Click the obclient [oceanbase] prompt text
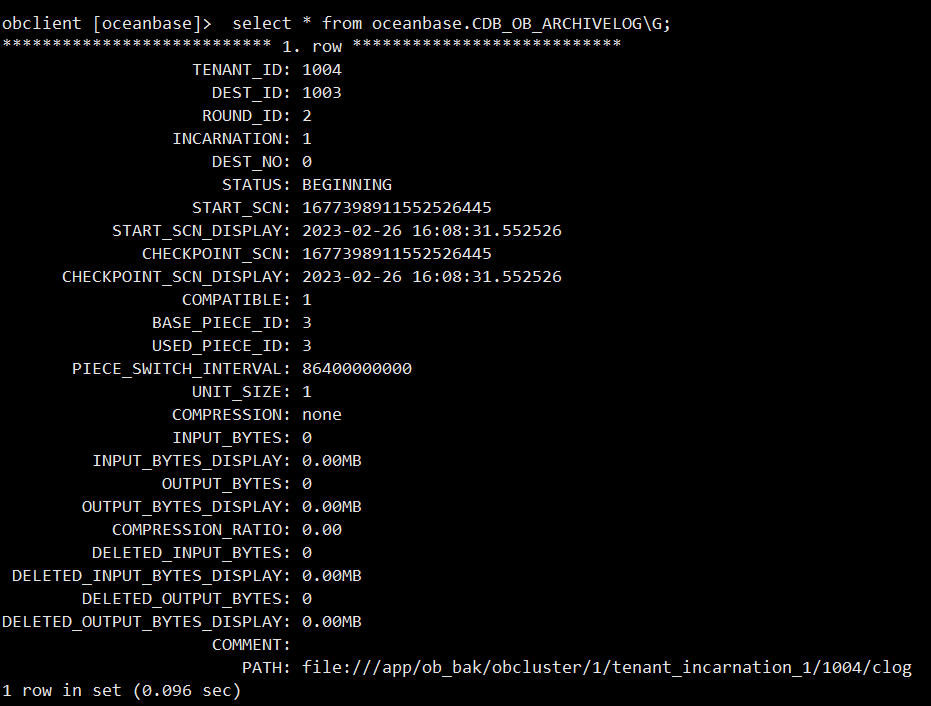The image size is (931, 706). 106,24
